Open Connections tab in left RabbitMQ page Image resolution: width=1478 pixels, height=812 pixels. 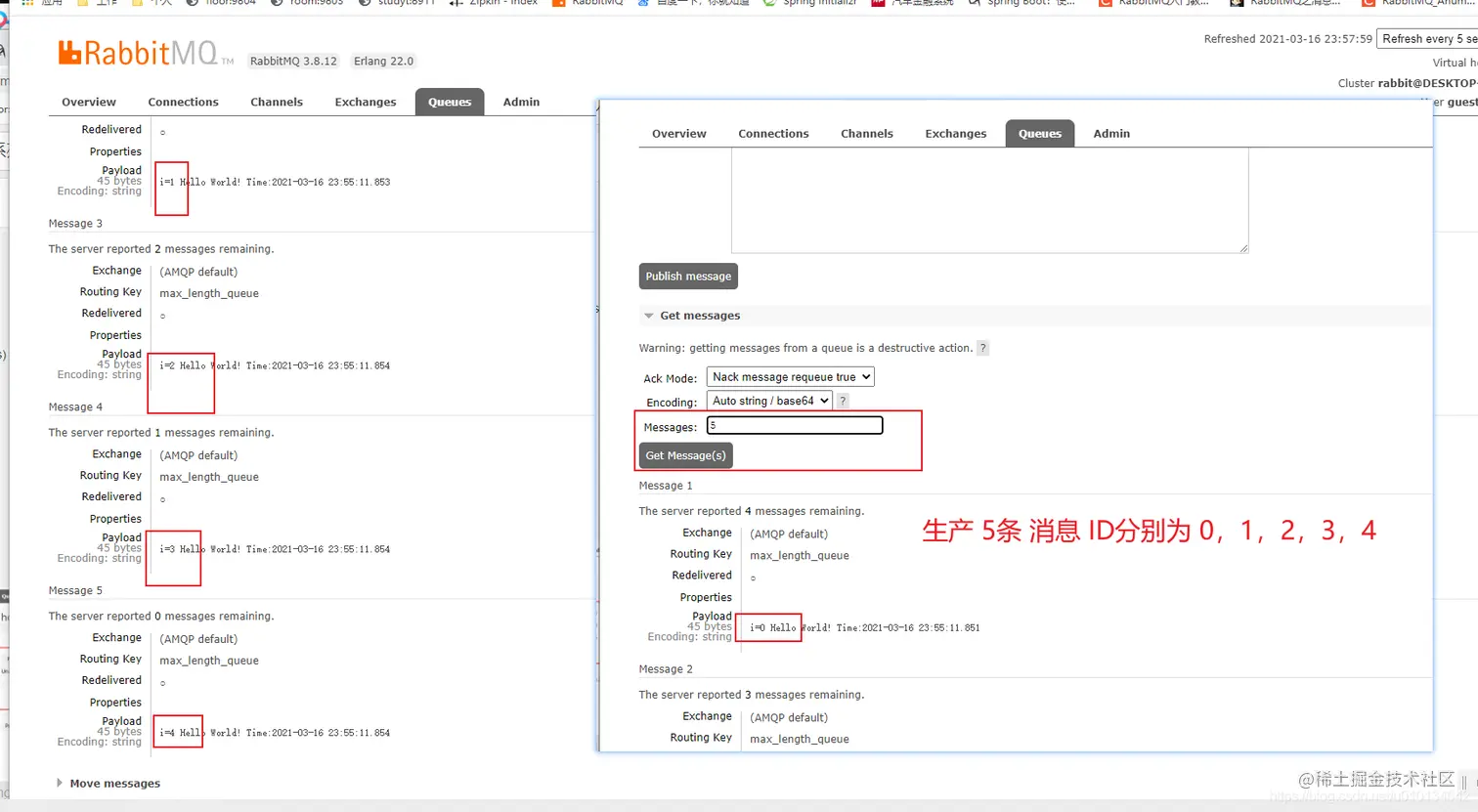click(183, 102)
